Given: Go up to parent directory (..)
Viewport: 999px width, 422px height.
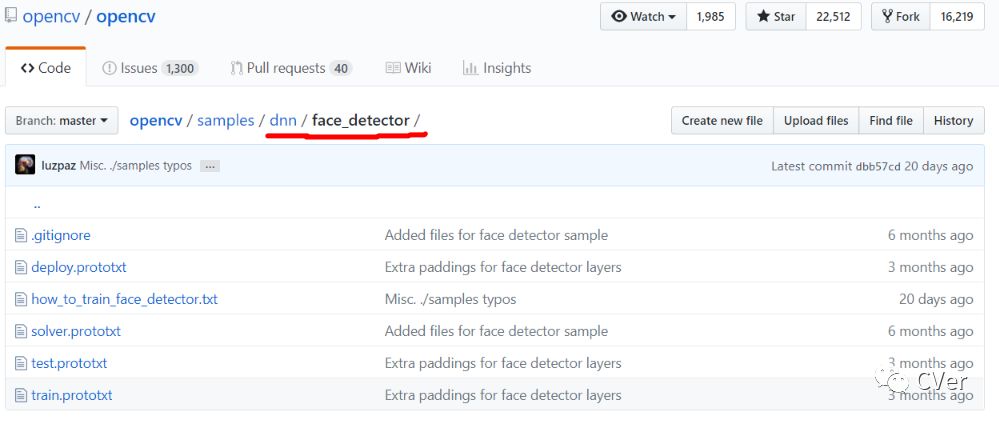Looking at the screenshot, I should tap(37, 206).
